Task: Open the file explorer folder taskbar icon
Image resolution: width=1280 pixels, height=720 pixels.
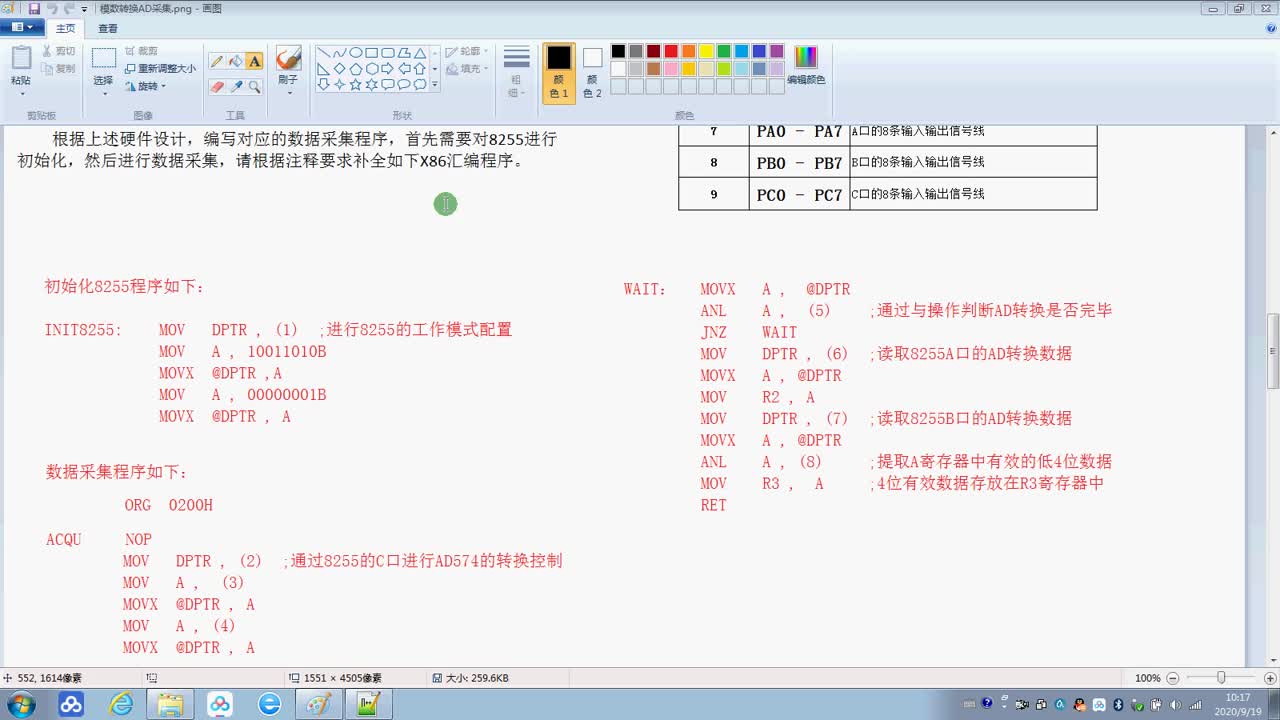Action: point(170,704)
